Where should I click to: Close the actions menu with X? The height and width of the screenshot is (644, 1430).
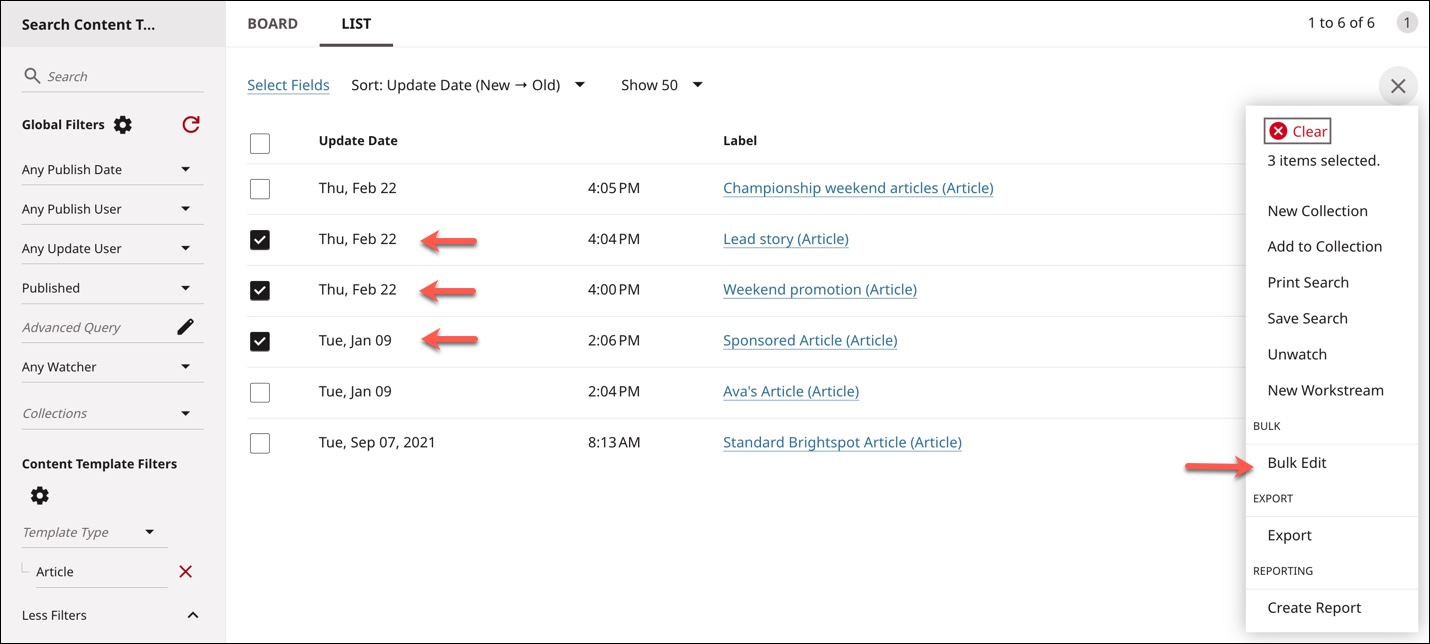[1398, 86]
